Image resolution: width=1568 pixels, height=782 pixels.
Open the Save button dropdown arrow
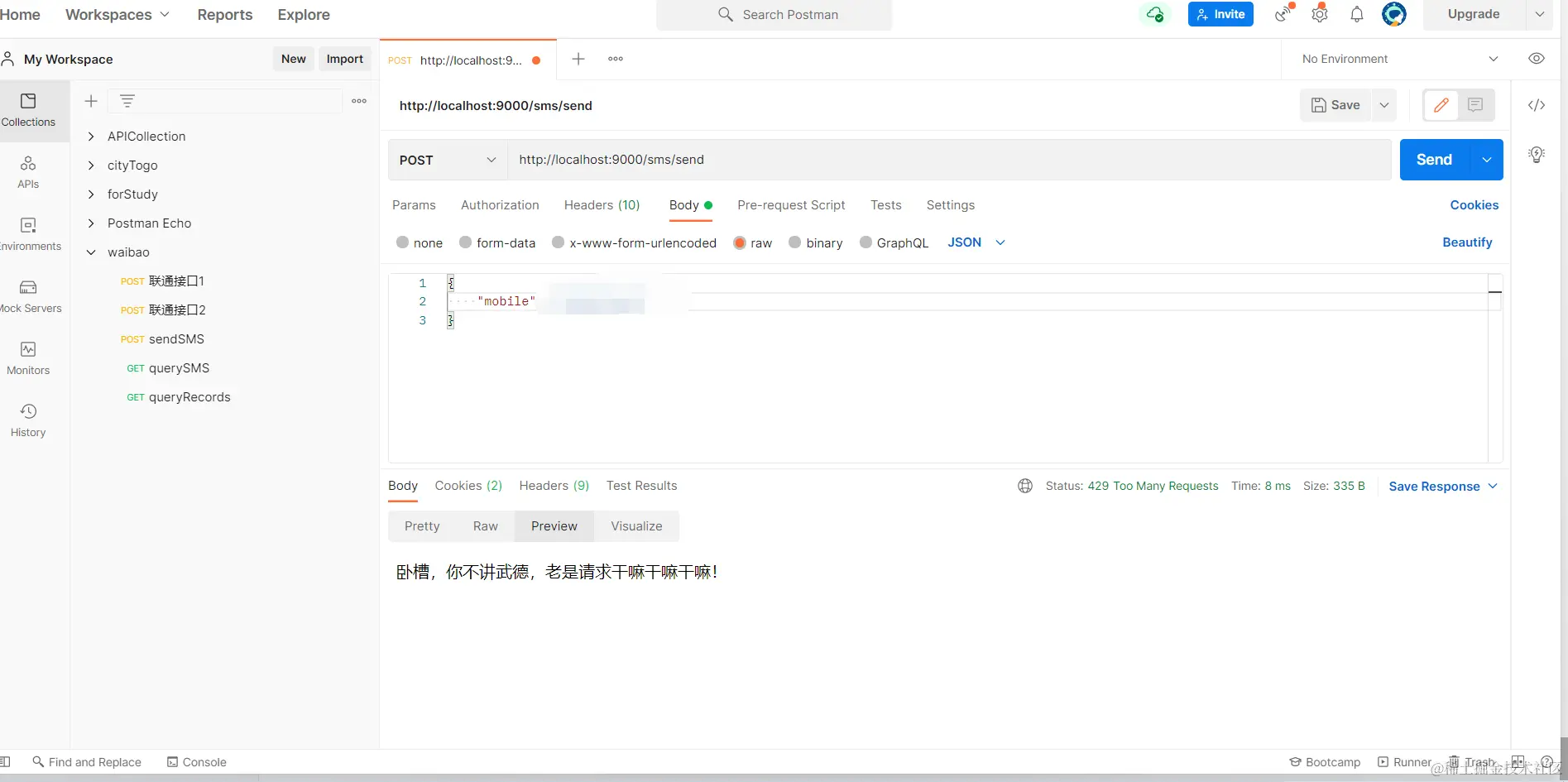click(x=1384, y=105)
